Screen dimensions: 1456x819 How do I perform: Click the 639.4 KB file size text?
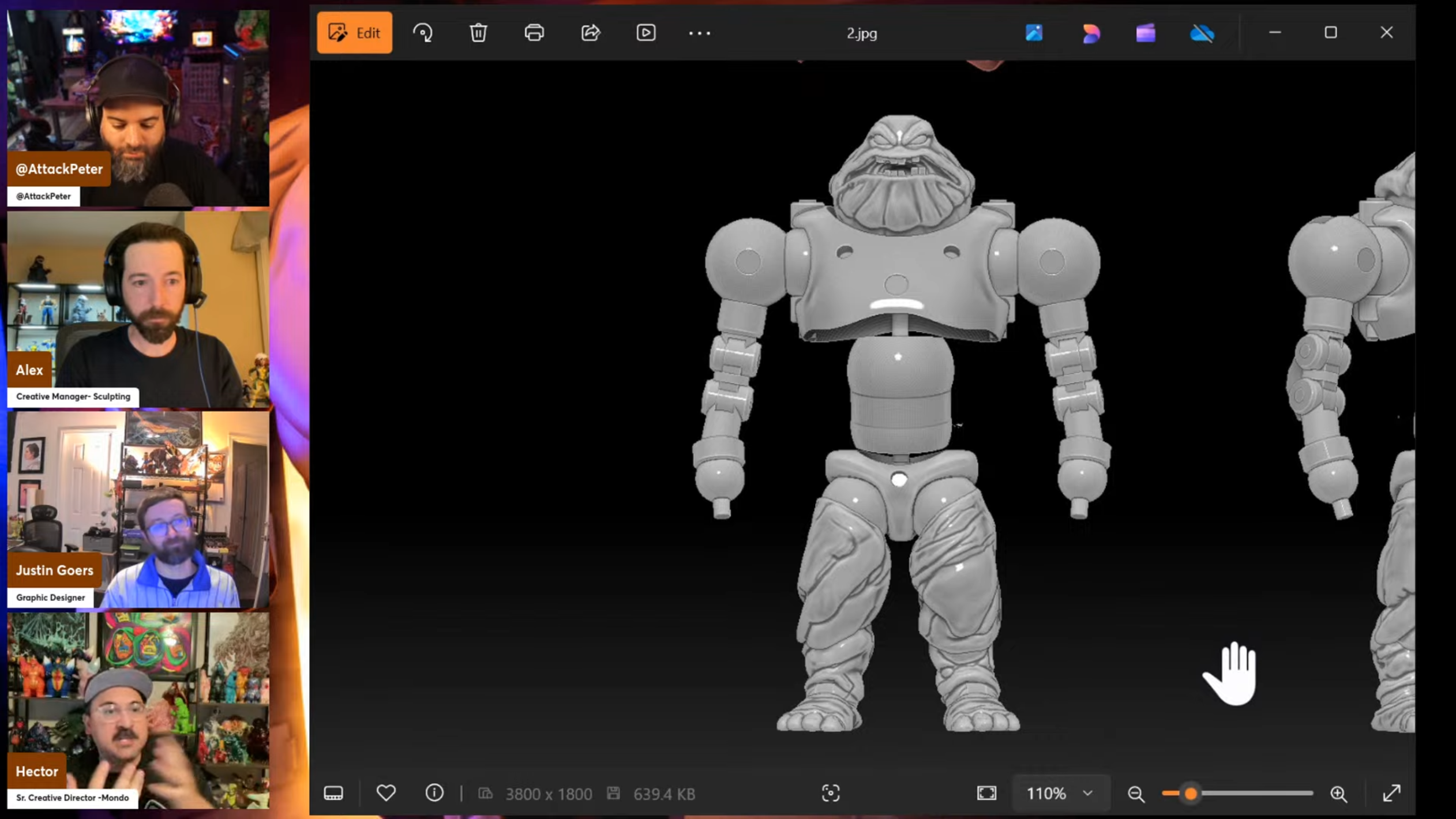664,794
